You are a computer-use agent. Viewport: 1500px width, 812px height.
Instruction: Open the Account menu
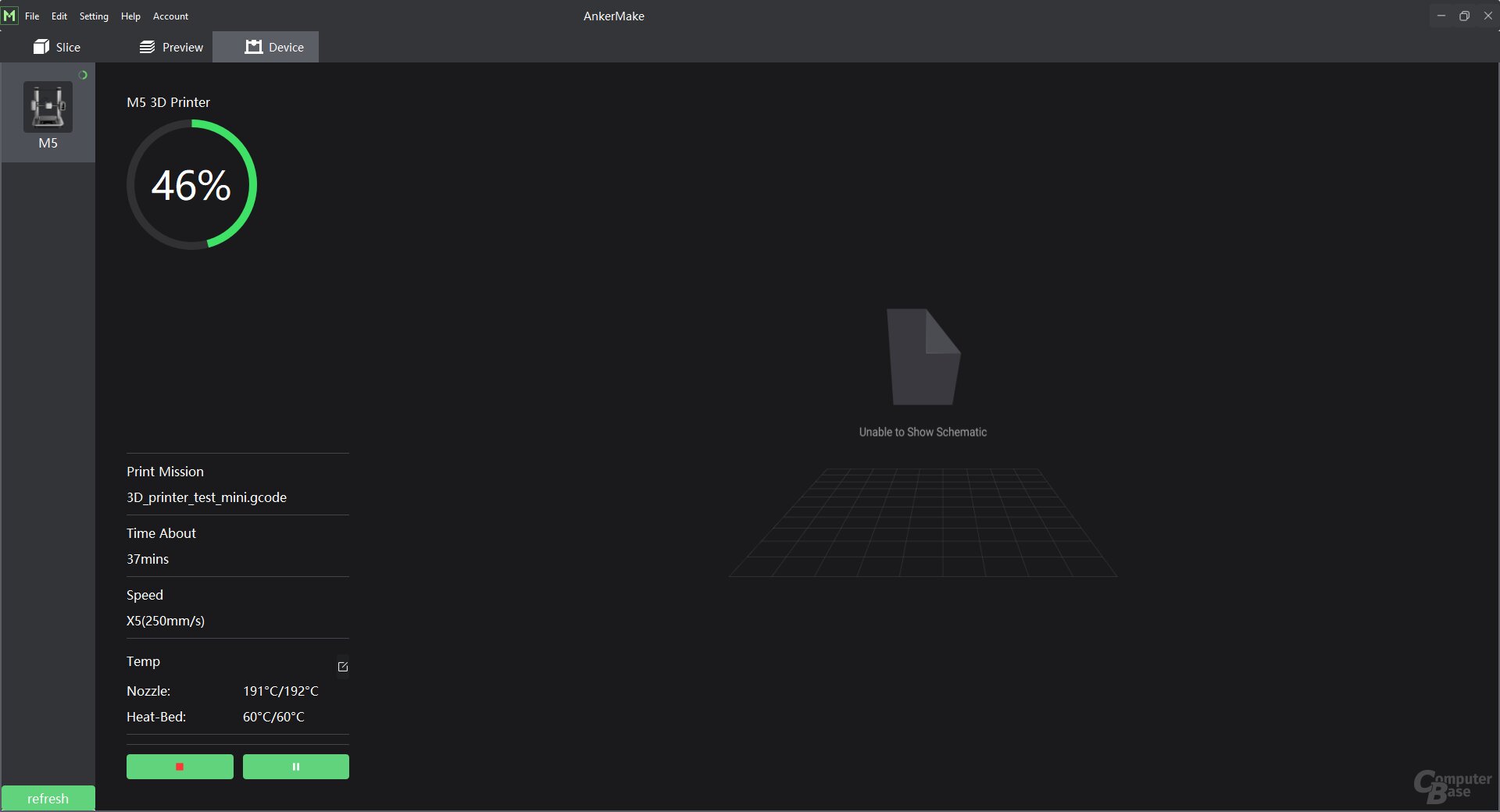click(170, 16)
